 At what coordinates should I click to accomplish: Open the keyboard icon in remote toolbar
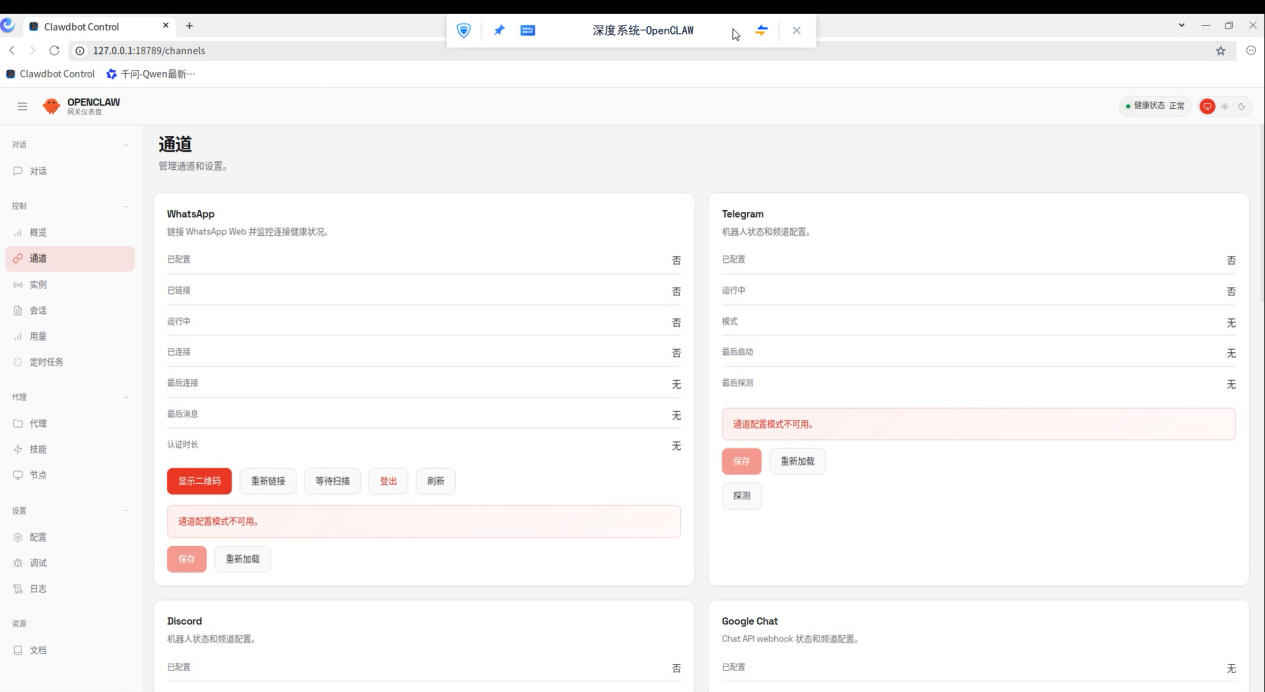(528, 31)
